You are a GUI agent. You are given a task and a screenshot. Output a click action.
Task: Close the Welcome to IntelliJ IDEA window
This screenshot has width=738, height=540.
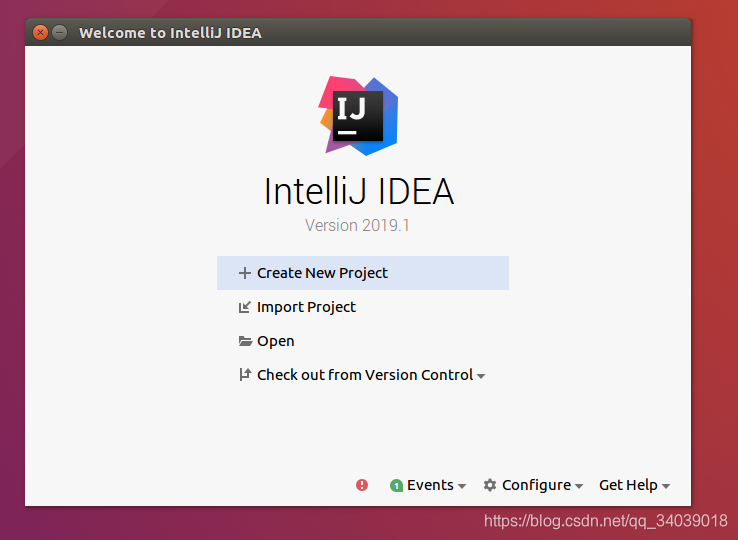point(40,32)
